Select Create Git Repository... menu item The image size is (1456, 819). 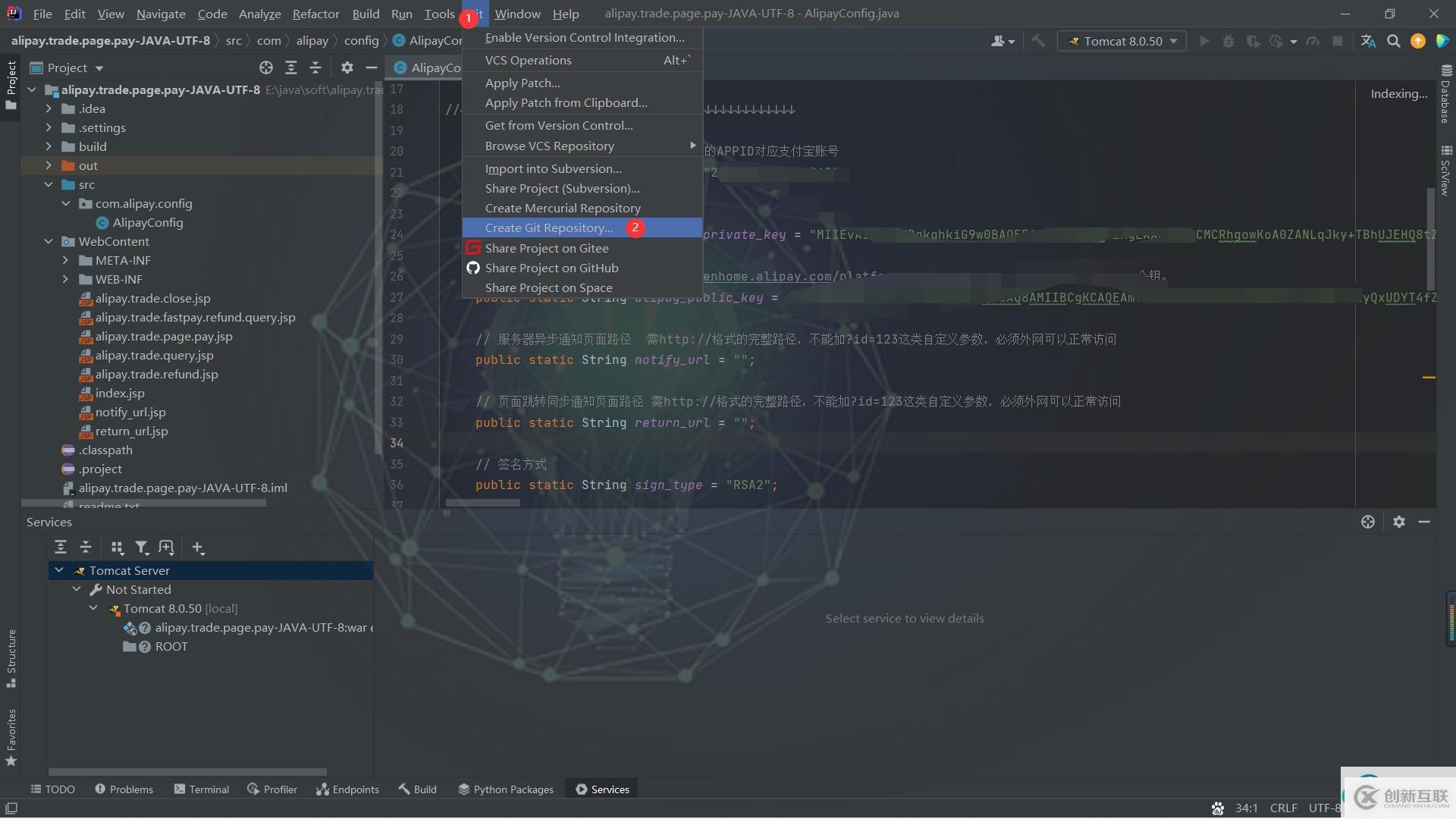point(582,227)
